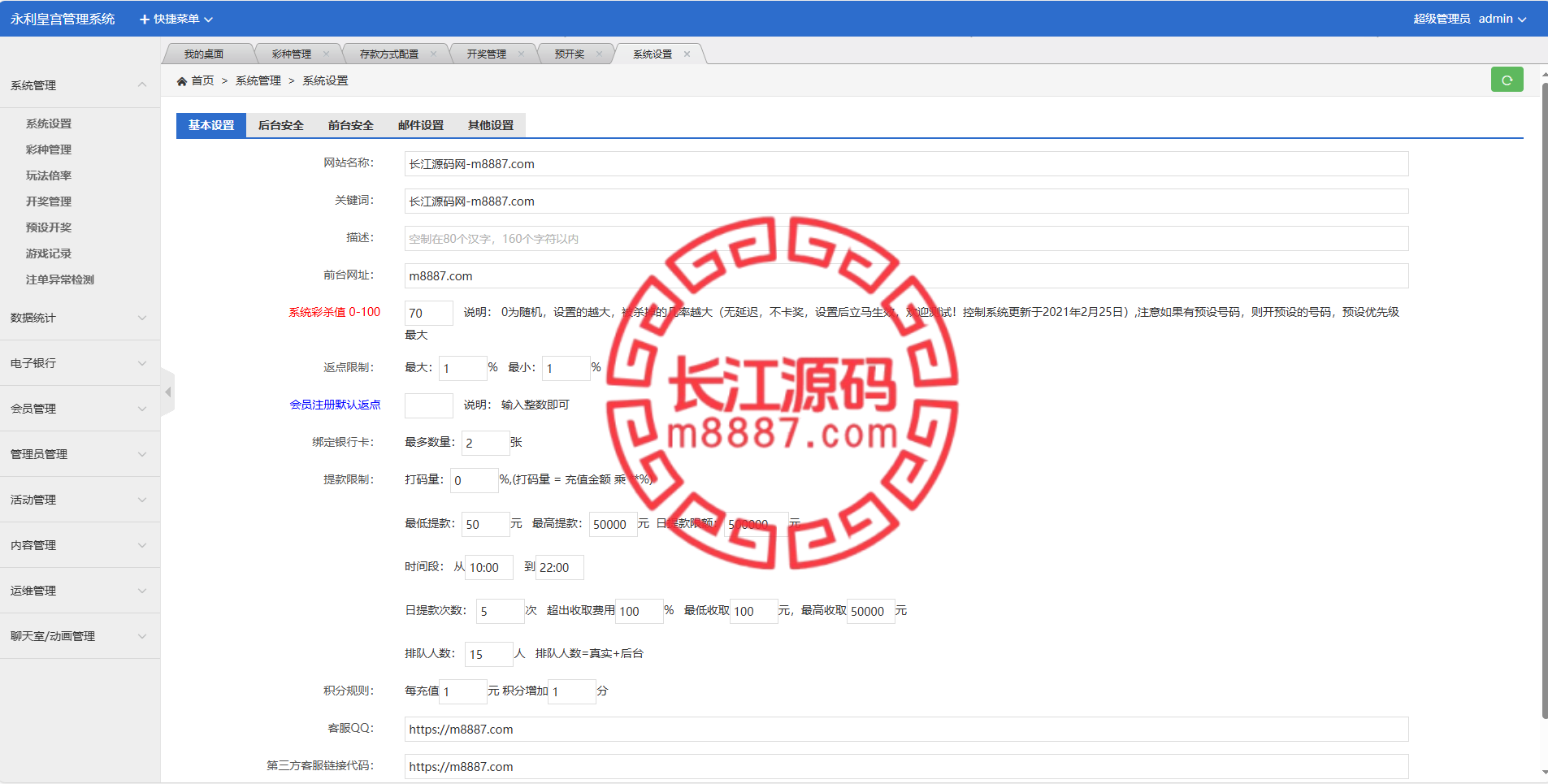Image resolution: width=1548 pixels, height=784 pixels.
Task: Click the green refresh button
Action: click(x=1507, y=80)
